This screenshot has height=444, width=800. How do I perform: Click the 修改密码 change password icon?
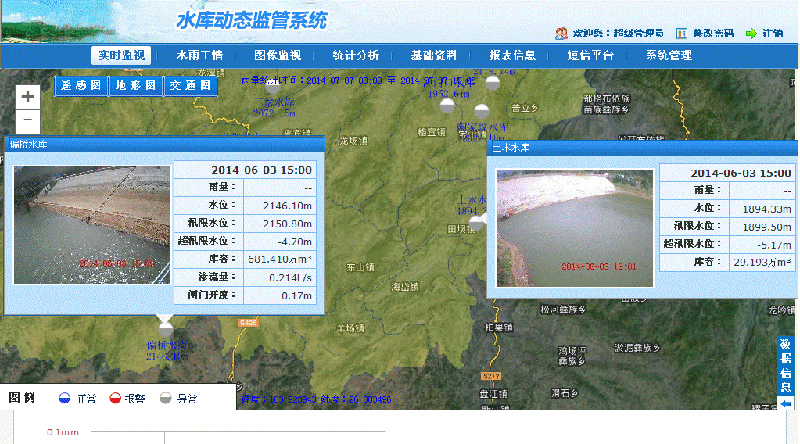[x=682, y=33]
